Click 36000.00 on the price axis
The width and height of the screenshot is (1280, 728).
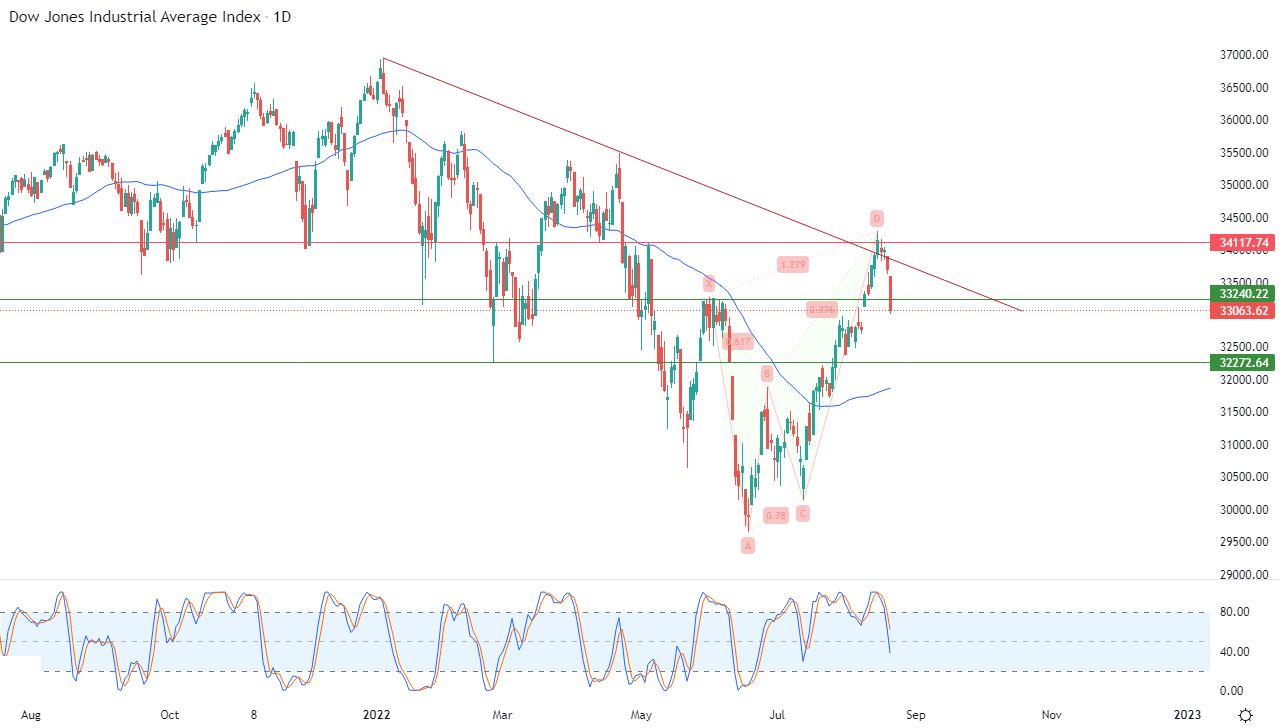click(x=1243, y=120)
